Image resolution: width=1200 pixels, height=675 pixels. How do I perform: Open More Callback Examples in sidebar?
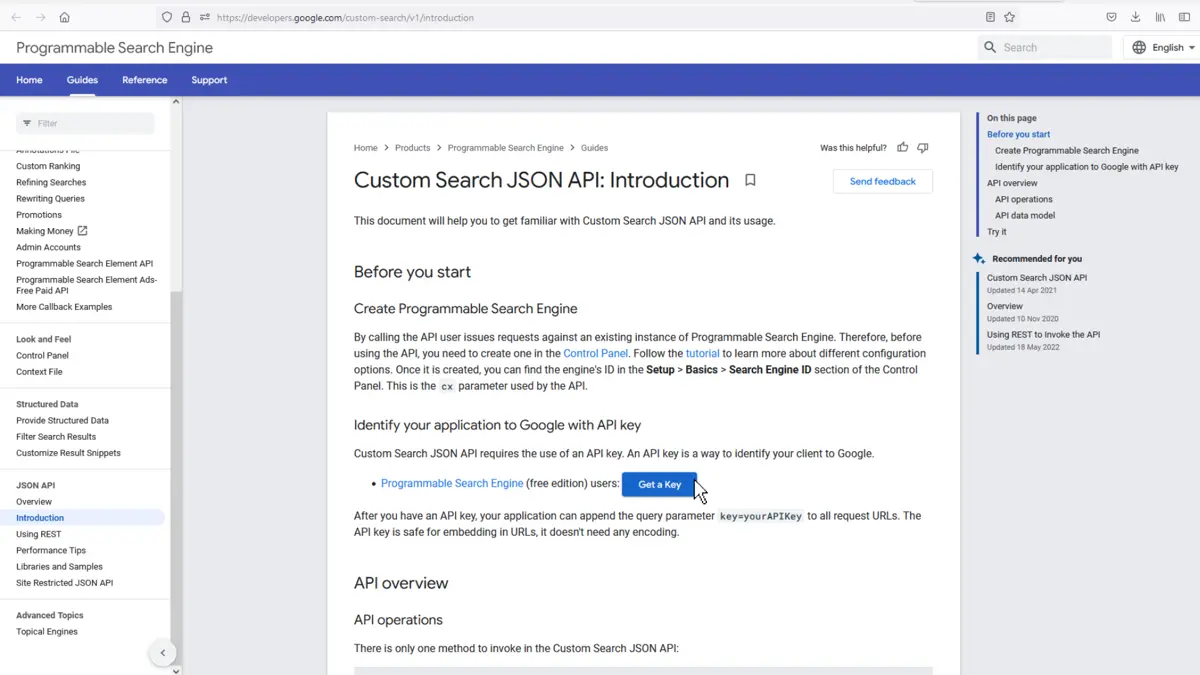pos(64,307)
